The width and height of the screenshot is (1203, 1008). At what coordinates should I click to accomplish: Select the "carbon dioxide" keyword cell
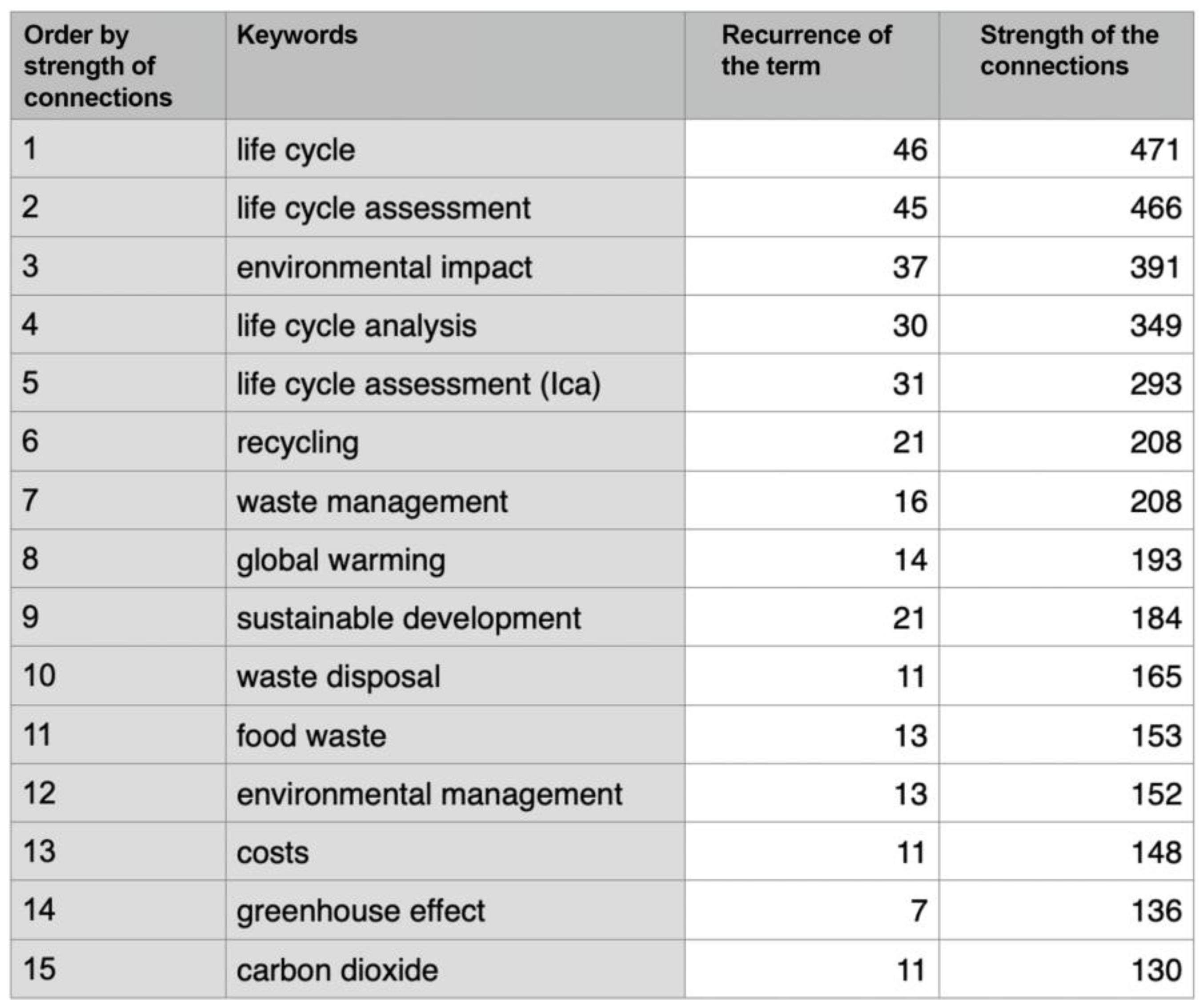pyautogui.click(x=337, y=970)
